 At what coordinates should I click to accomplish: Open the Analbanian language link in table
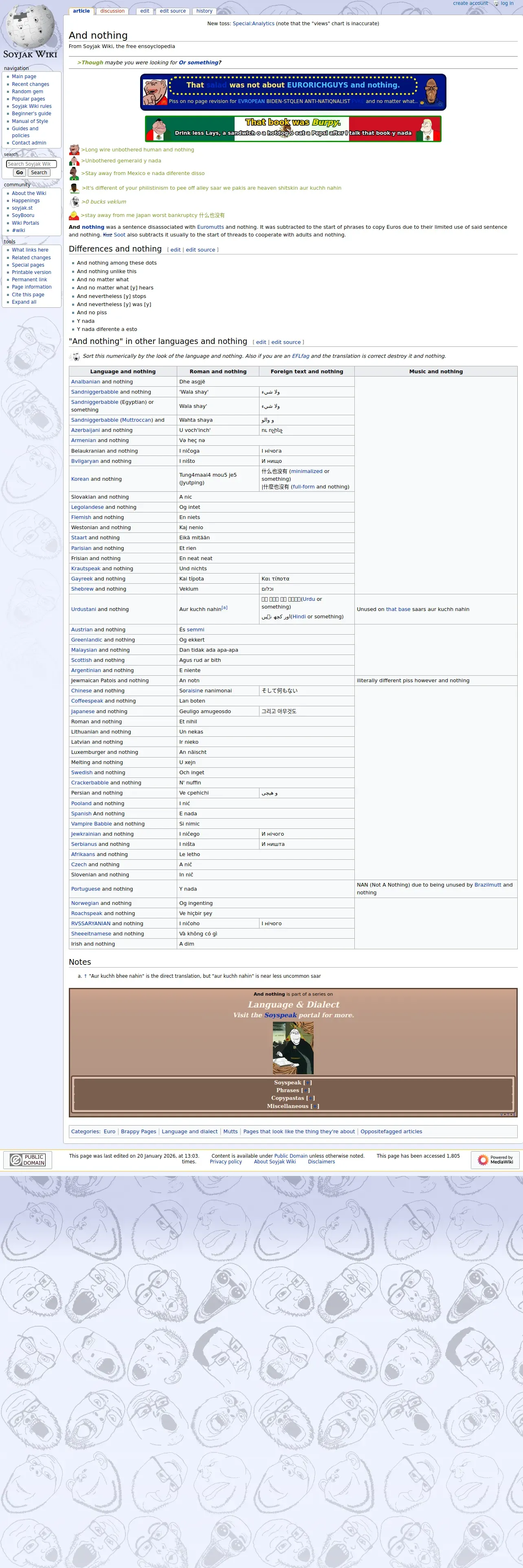[85, 382]
